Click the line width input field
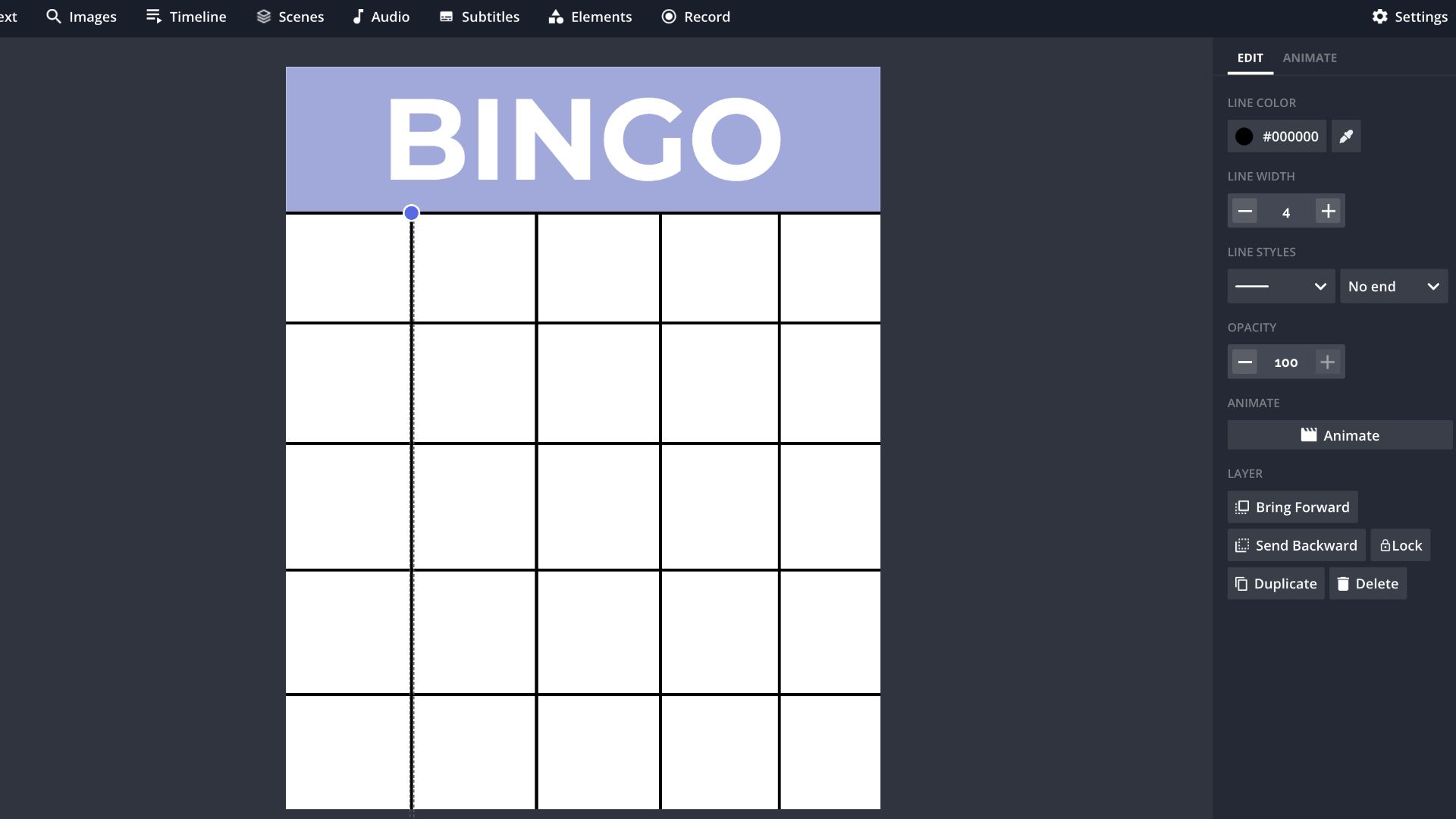Viewport: 1456px width, 819px height. pyautogui.click(x=1287, y=210)
